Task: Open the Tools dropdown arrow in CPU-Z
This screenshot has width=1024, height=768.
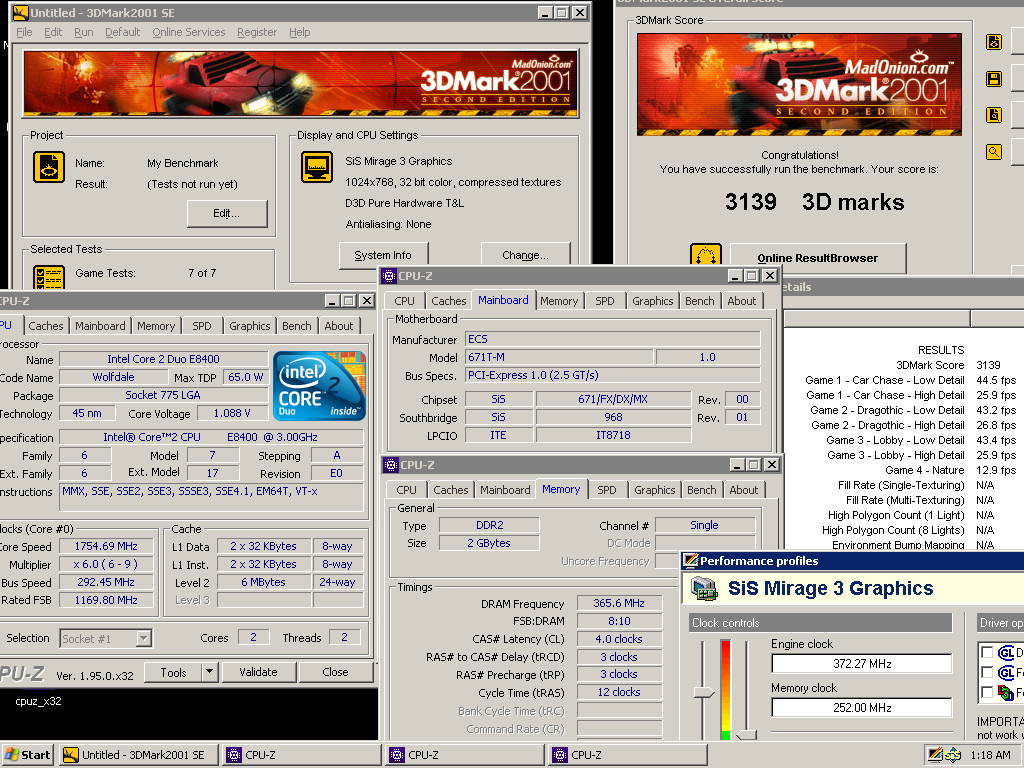Action: tap(209, 672)
